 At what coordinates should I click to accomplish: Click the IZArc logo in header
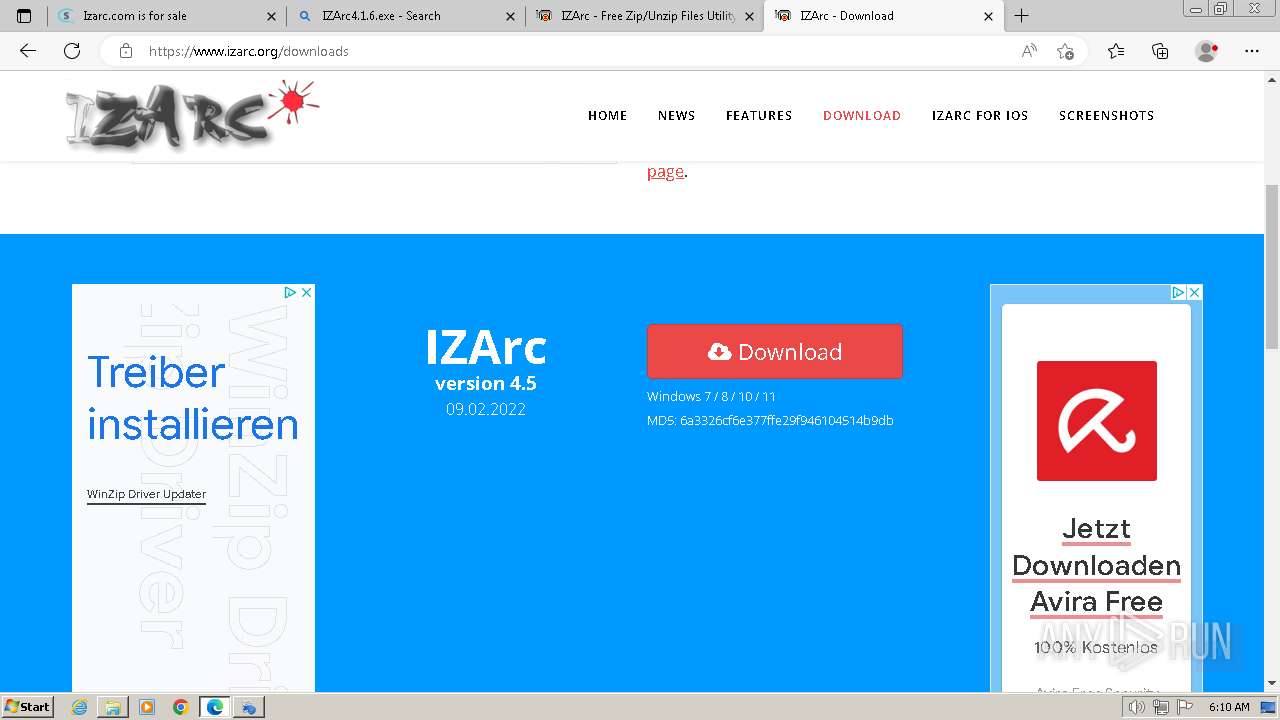(x=192, y=114)
